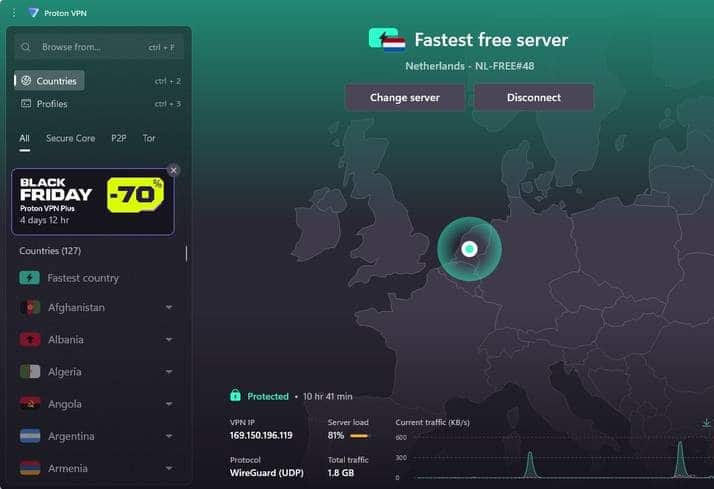Click the Armenia flag icon

[30, 468]
